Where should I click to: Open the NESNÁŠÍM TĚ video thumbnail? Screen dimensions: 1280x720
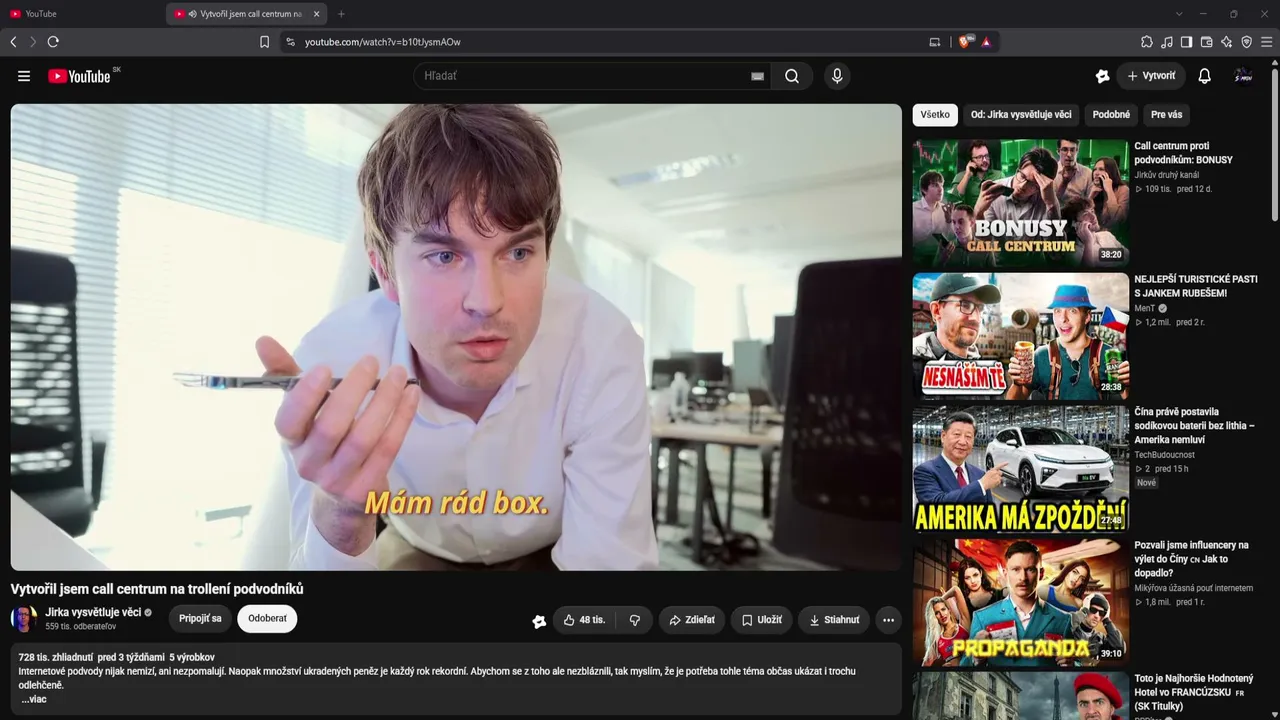[1020, 337]
